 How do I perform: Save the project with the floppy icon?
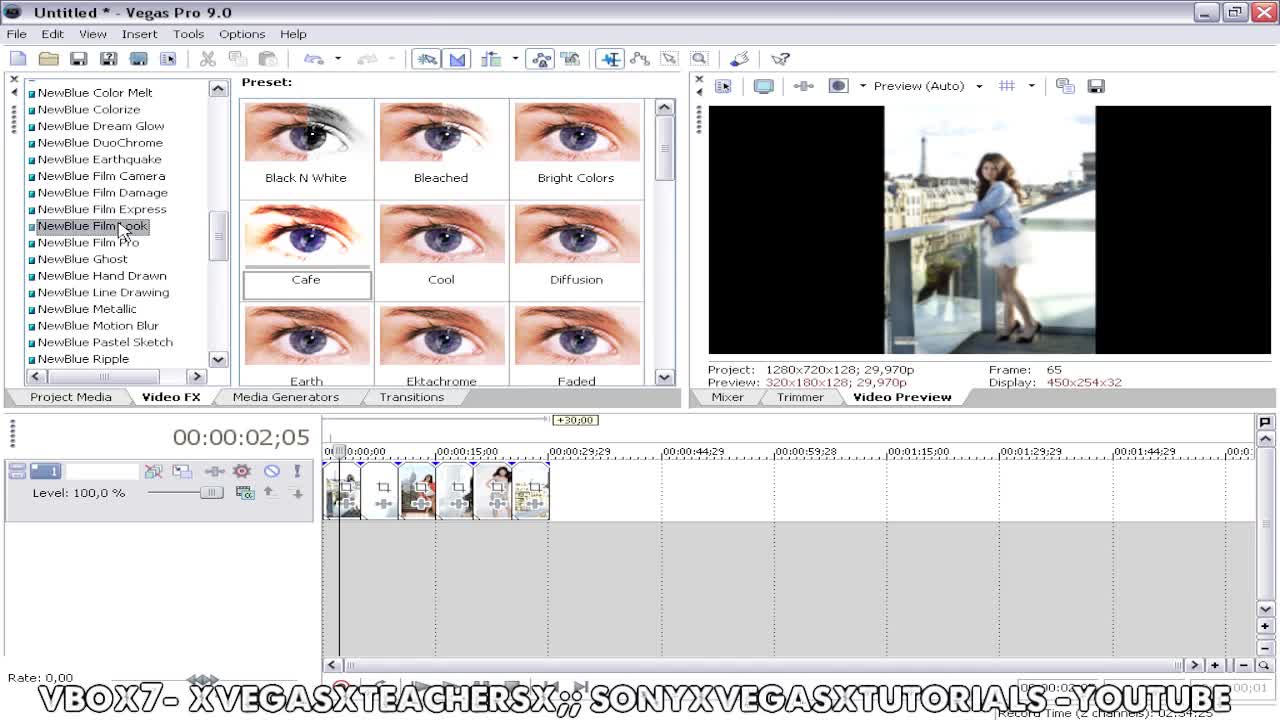[78, 59]
